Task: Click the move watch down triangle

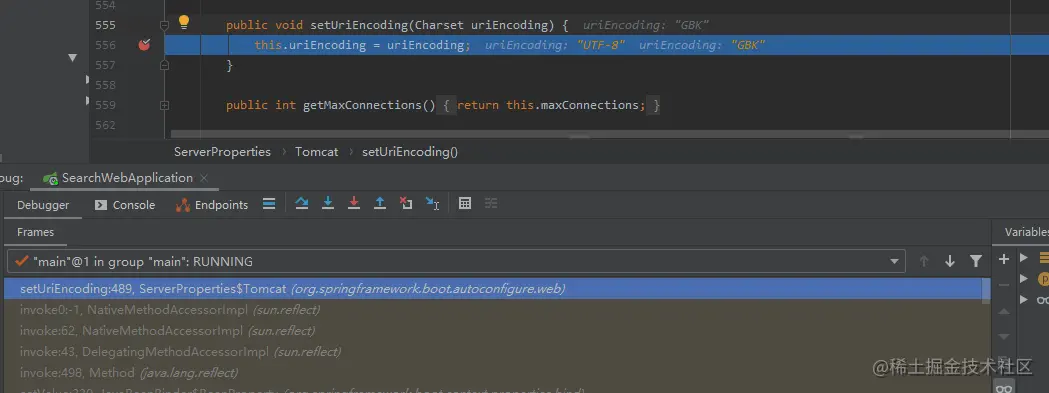Action: tap(1004, 336)
